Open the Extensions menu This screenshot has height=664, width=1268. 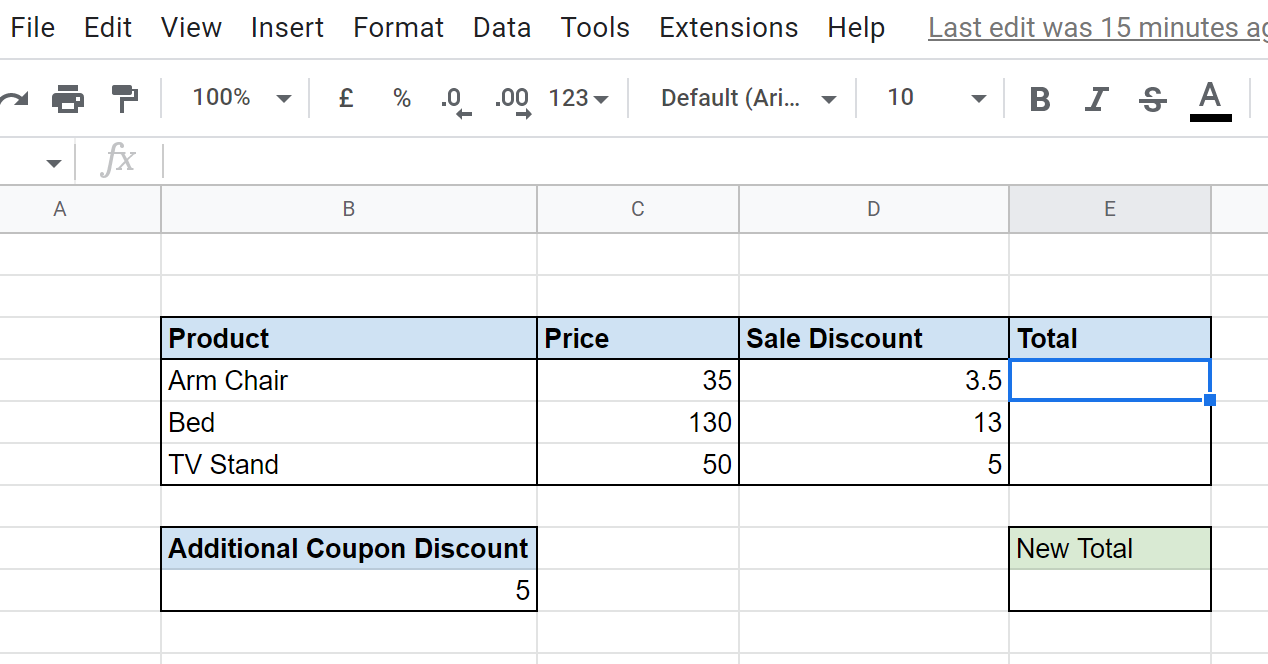(x=728, y=28)
